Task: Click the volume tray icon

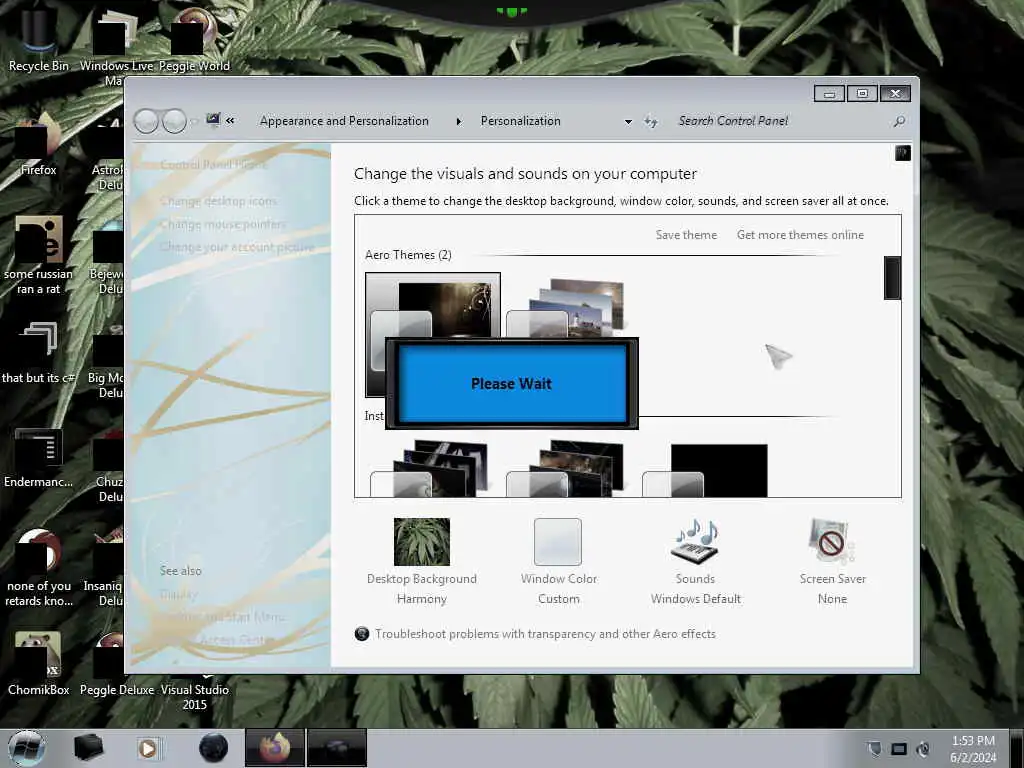Action: [x=923, y=749]
